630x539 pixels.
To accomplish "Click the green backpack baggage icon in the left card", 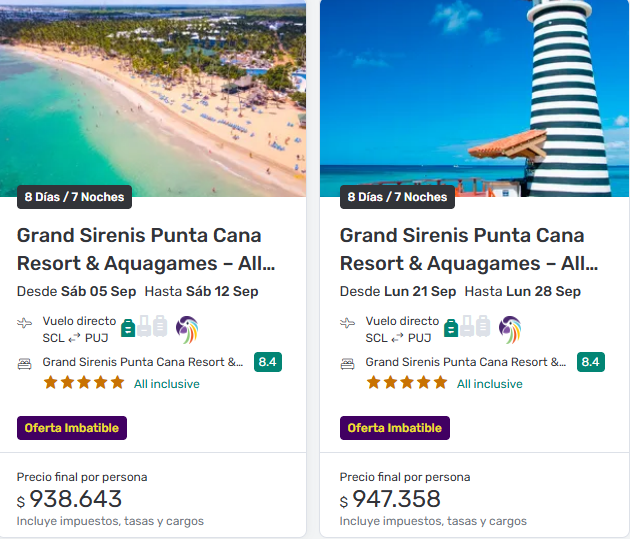I will (128, 327).
